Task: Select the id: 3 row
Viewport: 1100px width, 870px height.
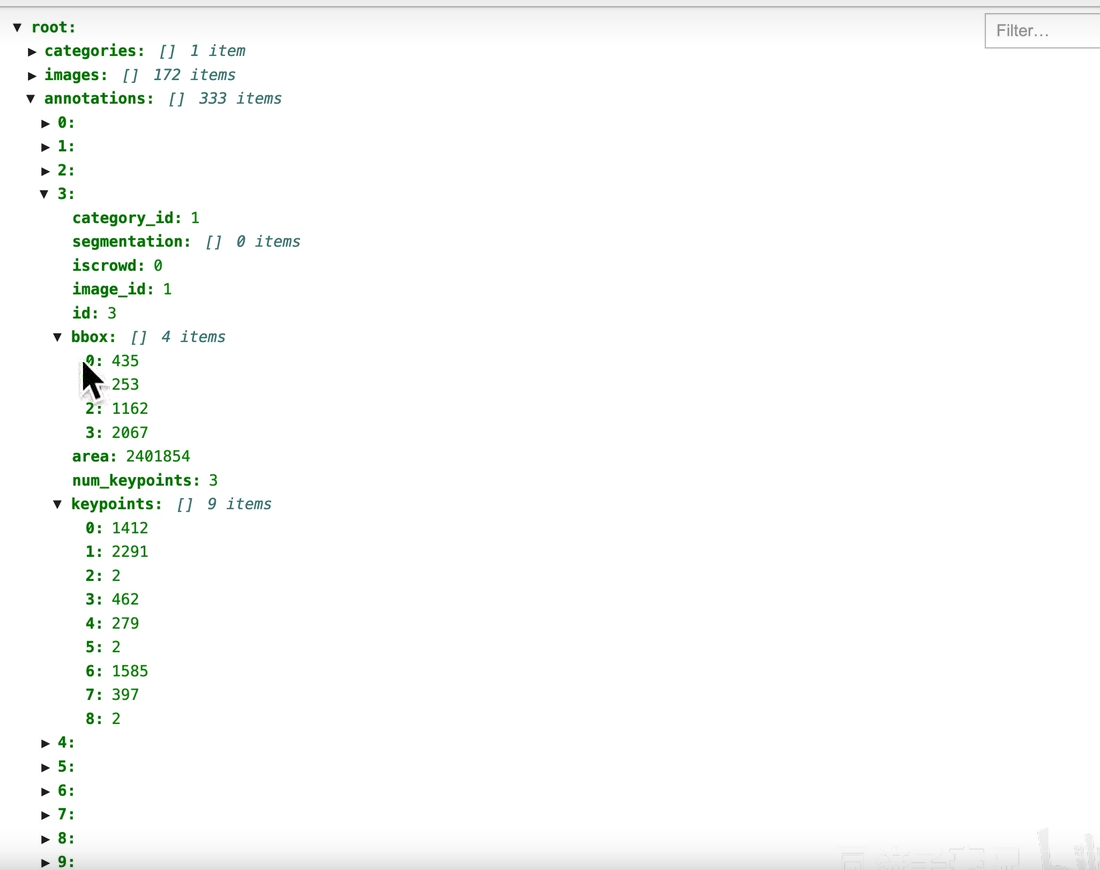Action: pyautogui.click(x=94, y=314)
